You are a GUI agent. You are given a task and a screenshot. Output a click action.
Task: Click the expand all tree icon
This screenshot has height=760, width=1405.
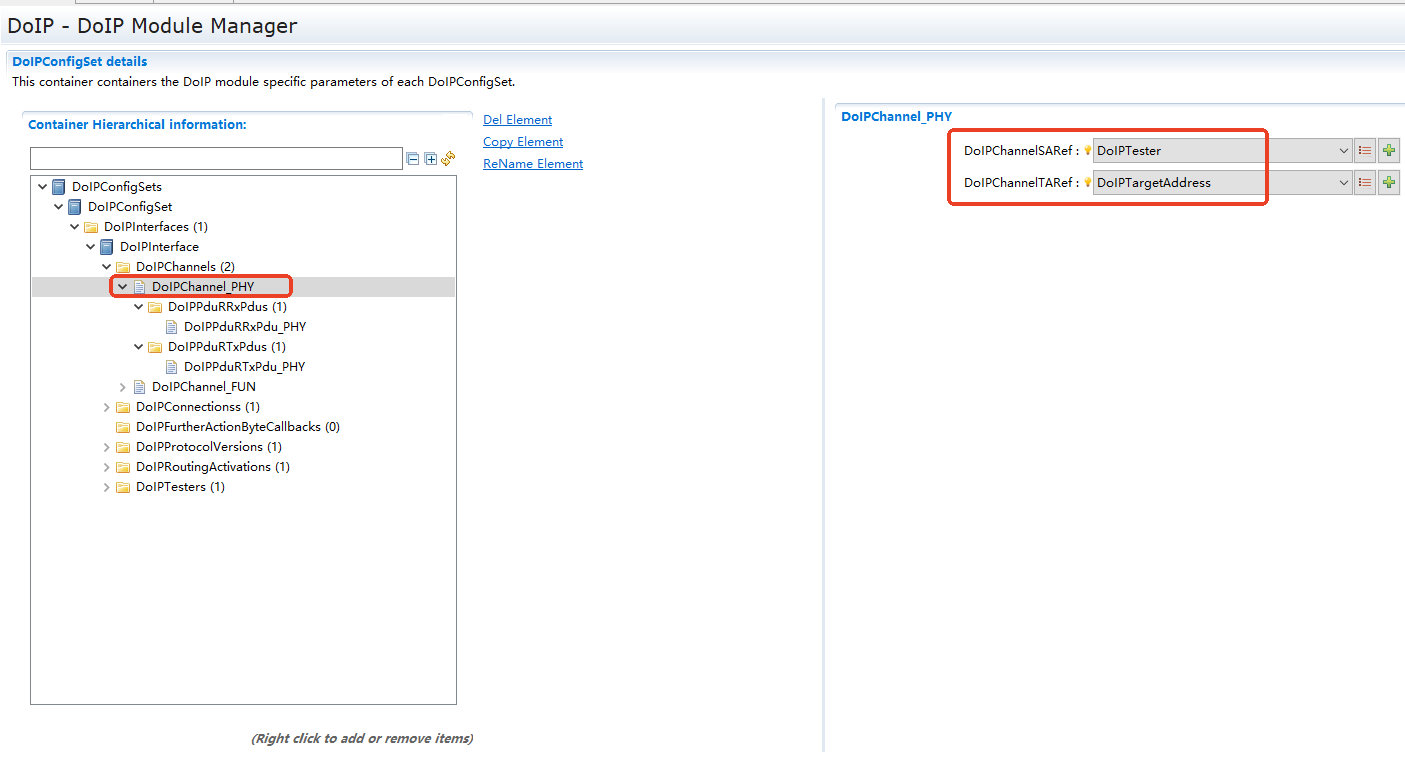(x=431, y=159)
